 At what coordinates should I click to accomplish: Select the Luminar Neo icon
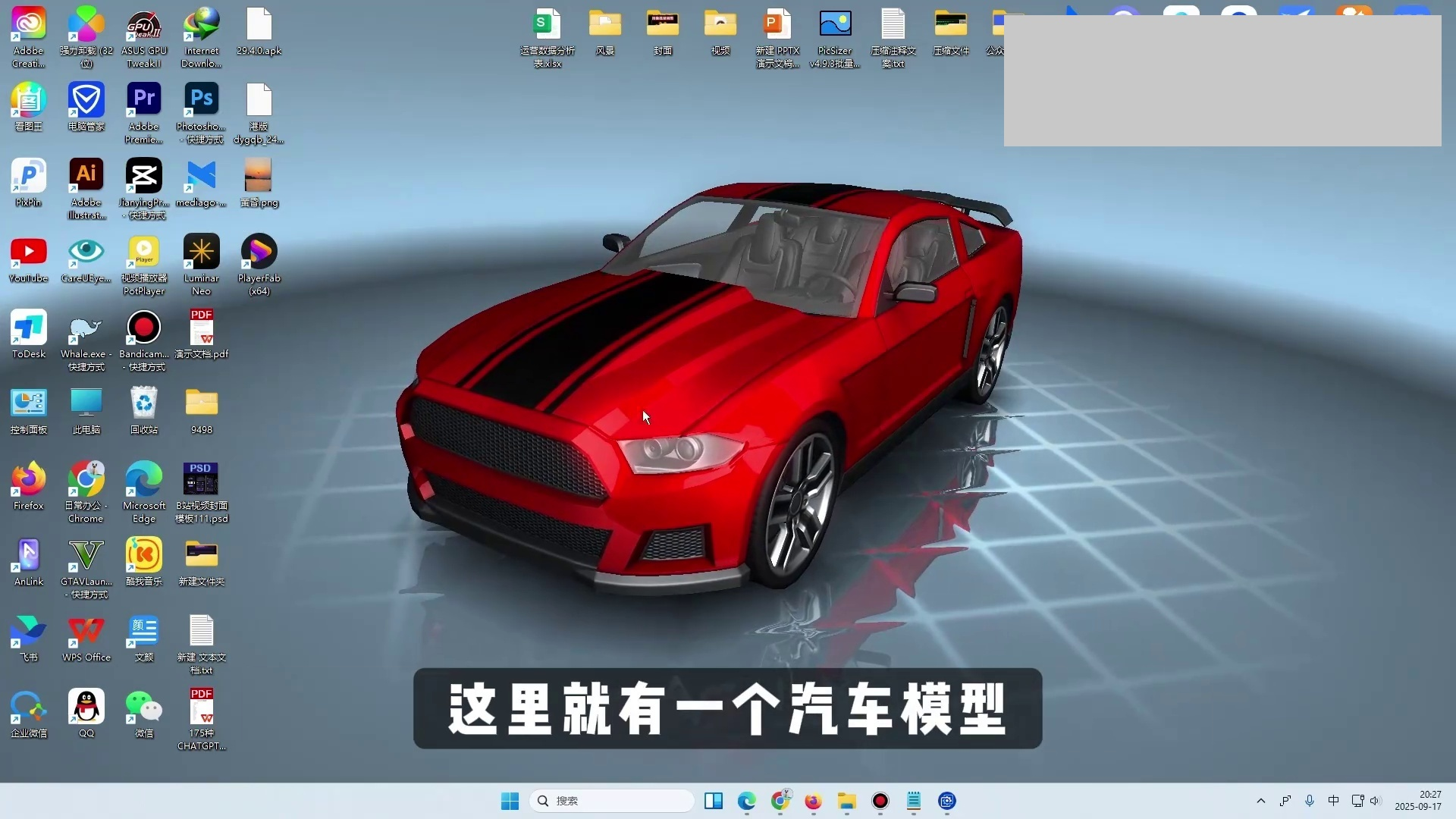coord(201,252)
